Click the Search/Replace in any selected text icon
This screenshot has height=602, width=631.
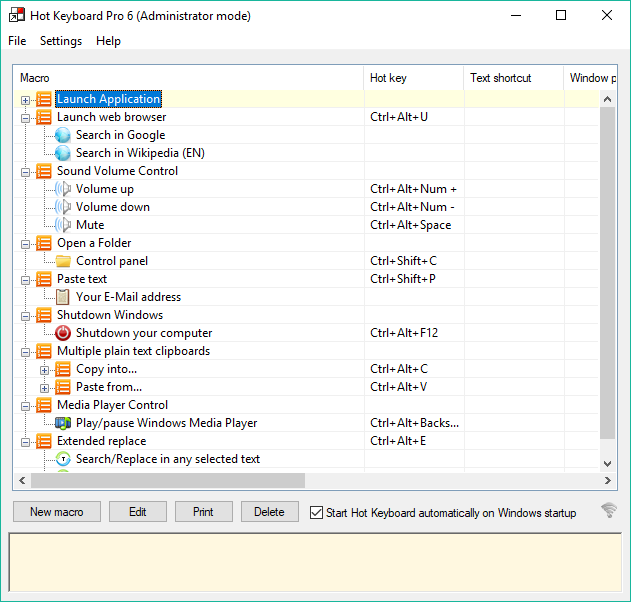pos(63,459)
